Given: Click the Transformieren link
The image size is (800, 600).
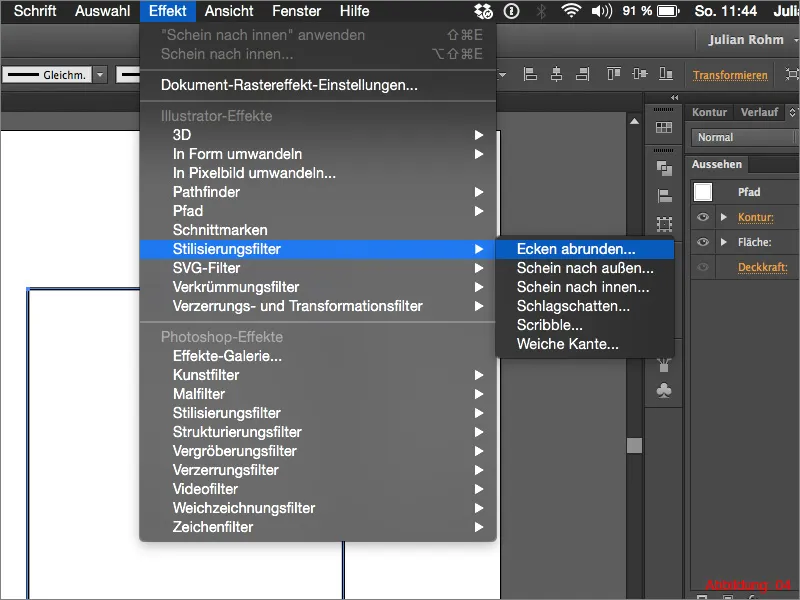Looking at the screenshot, I should pyautogui.click(x=730, y=75).
